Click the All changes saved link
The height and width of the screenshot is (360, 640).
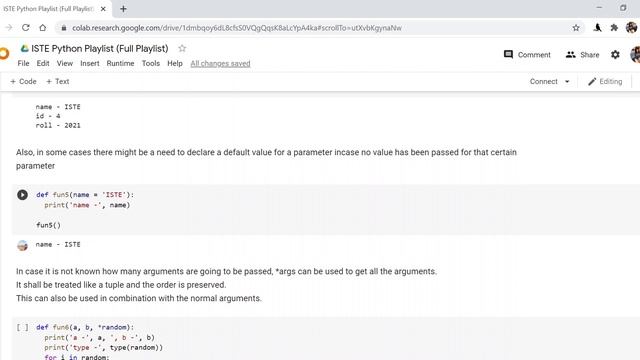(220, 64)
